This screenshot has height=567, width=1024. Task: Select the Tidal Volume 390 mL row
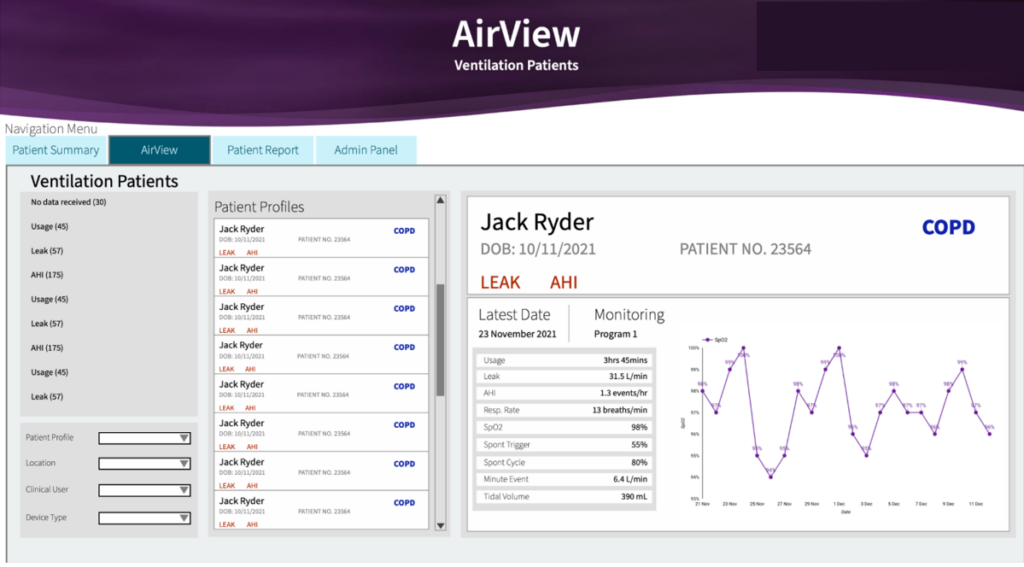tap(564, 497)
